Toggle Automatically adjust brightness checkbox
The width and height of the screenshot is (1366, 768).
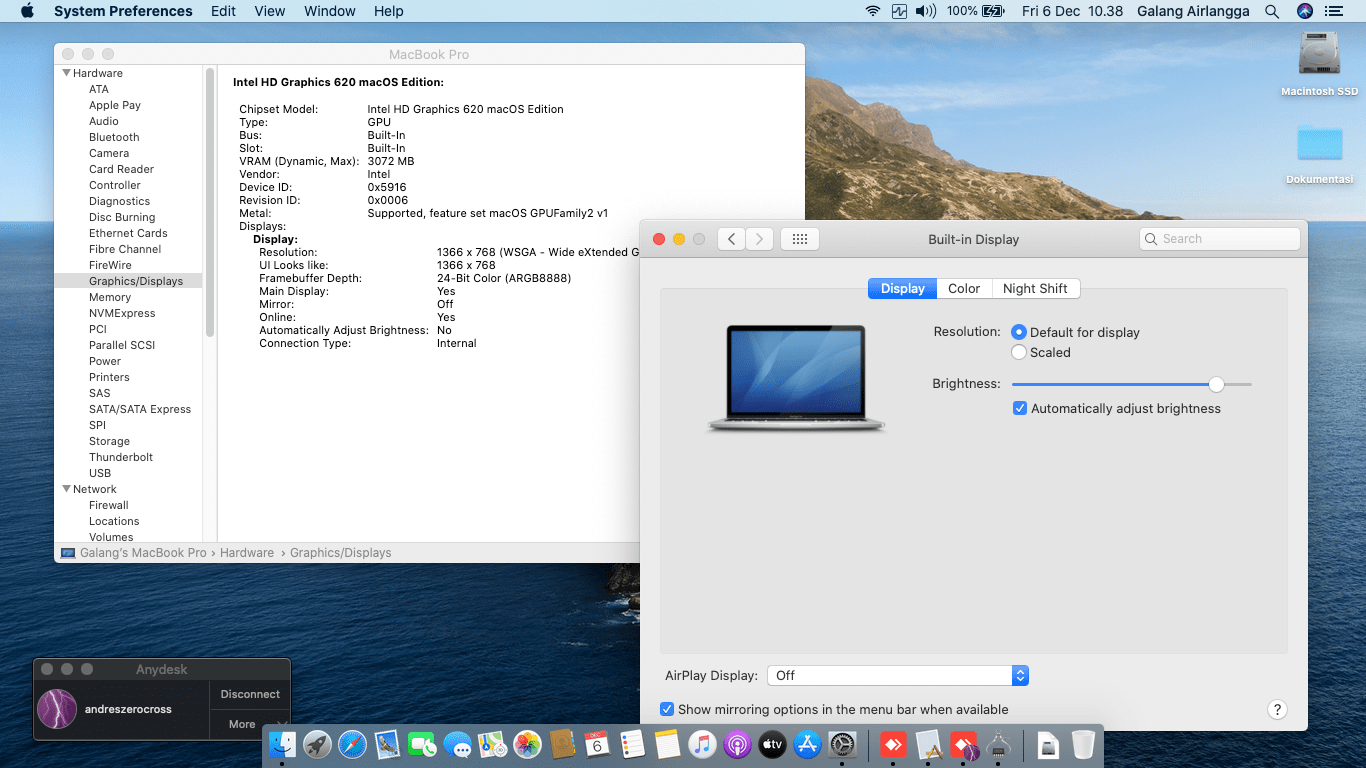coord(1020,408)
